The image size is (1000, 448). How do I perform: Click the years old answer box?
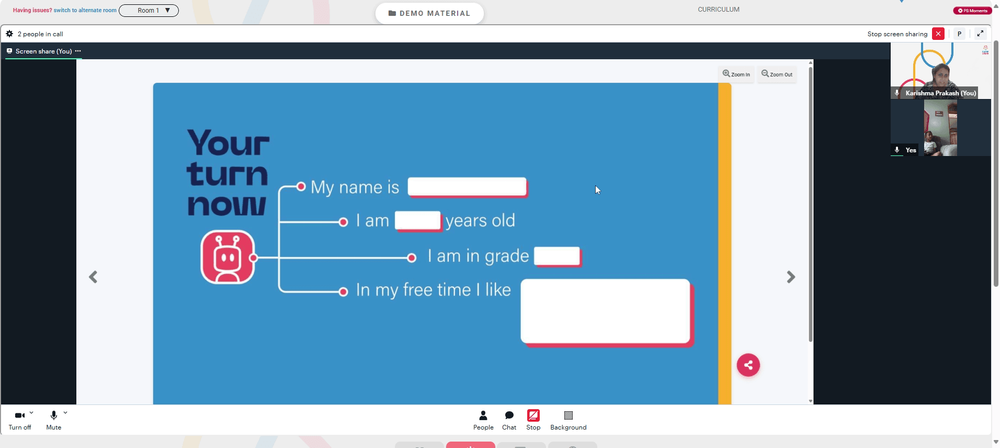coord(418,220)
